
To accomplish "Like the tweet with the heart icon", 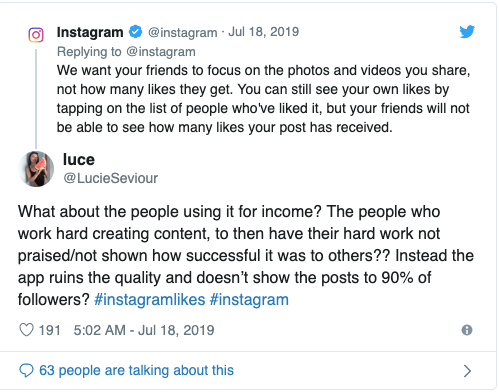I will tap(26, 330).
